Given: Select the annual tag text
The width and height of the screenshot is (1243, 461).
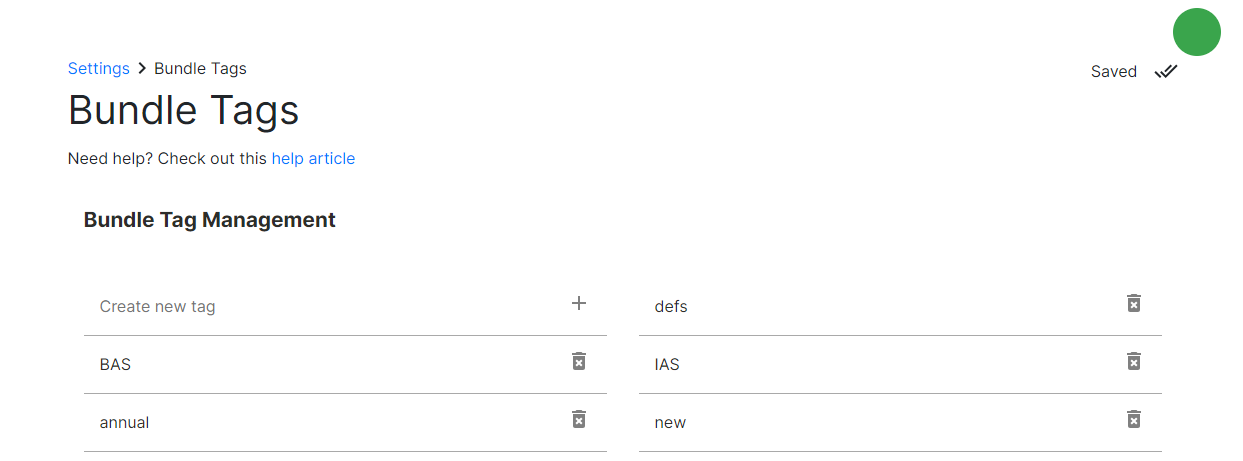Looking at the screenshot, I should tap(124, 423).
